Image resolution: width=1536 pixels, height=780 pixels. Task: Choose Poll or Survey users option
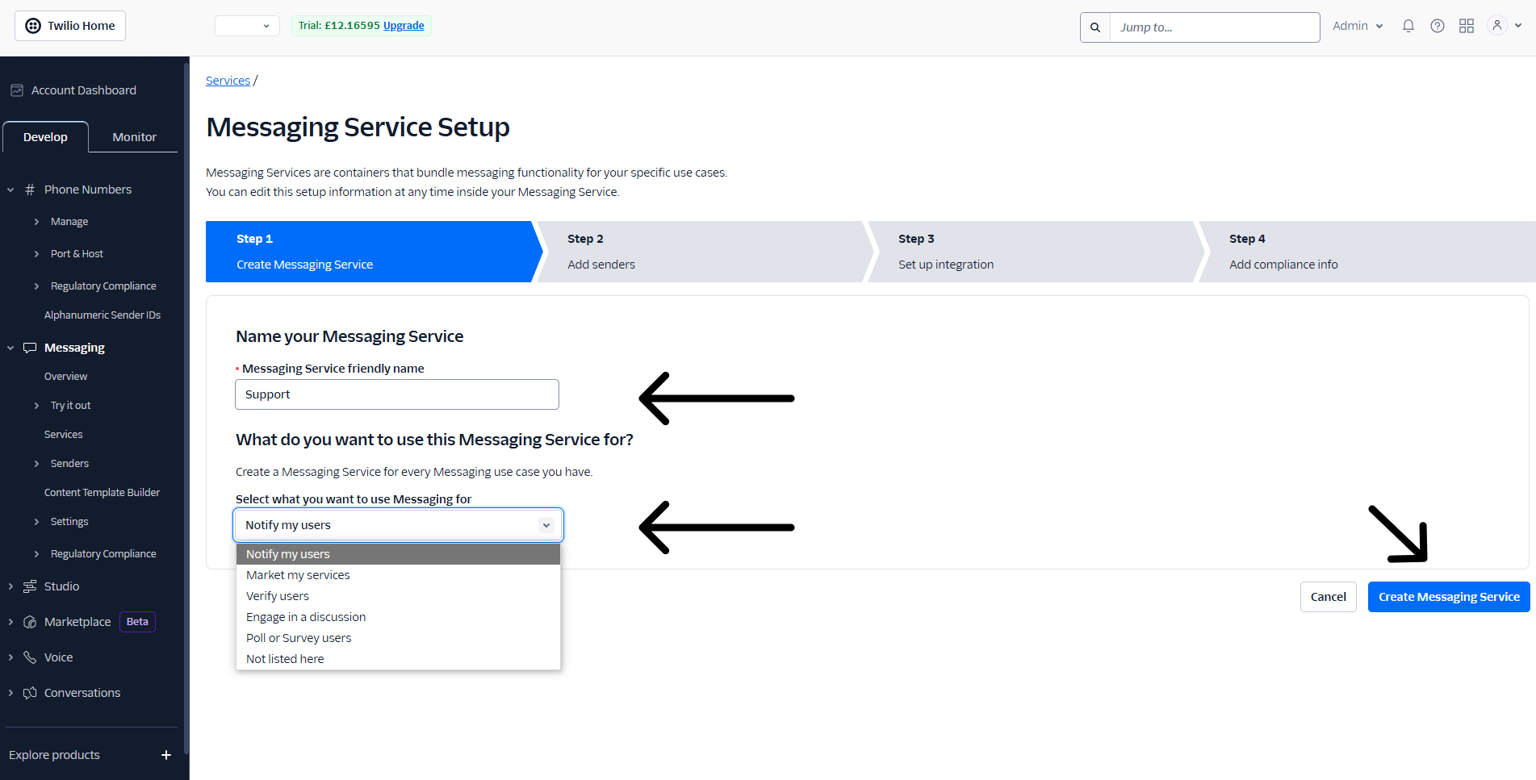point(398,638)
